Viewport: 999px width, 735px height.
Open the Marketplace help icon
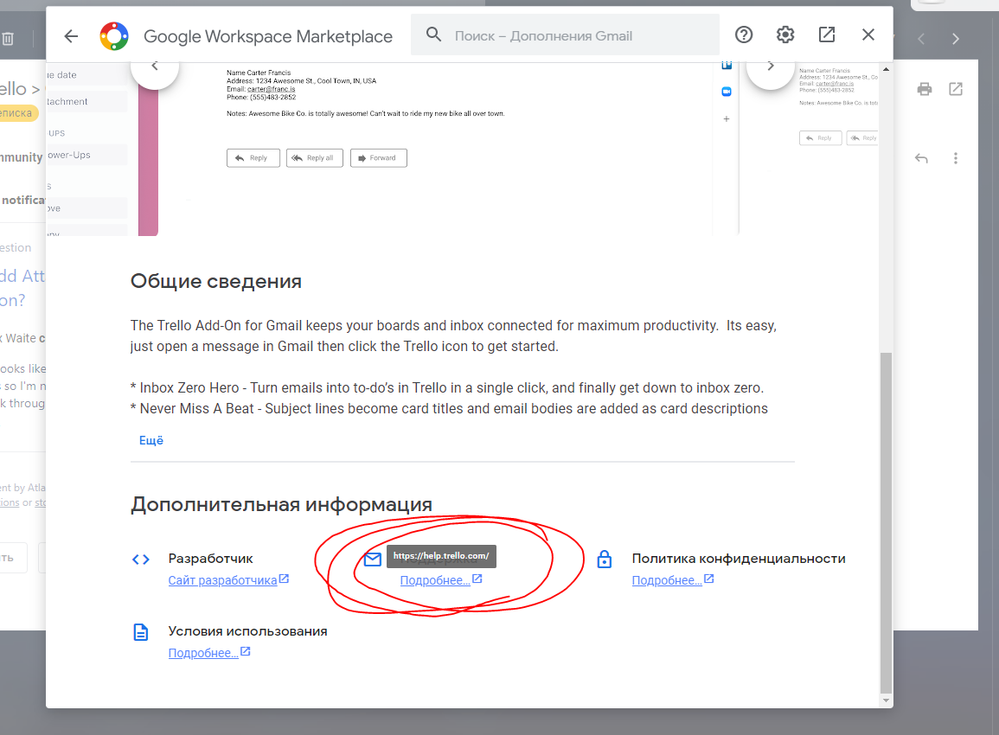[744, 34]
